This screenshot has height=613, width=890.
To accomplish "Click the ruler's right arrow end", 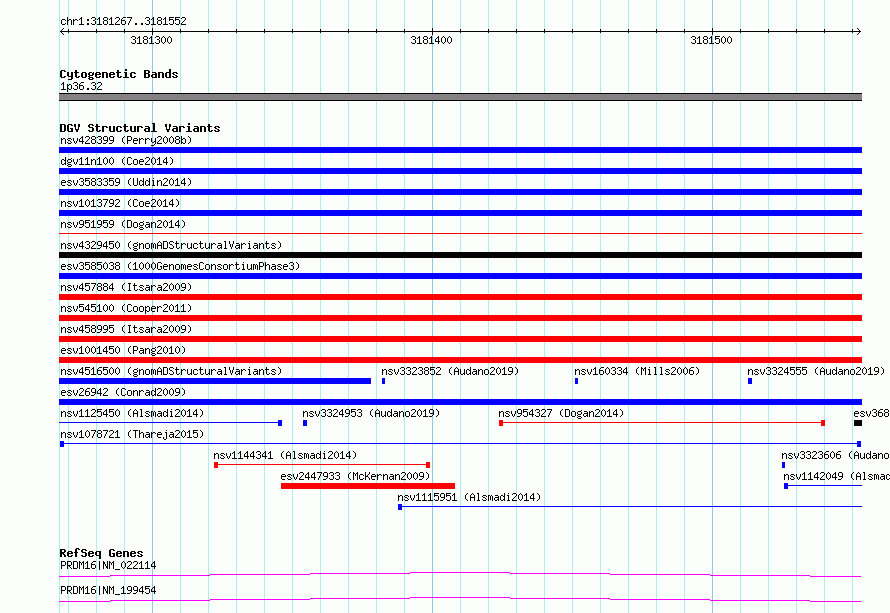I will click(x=858, y=31).
